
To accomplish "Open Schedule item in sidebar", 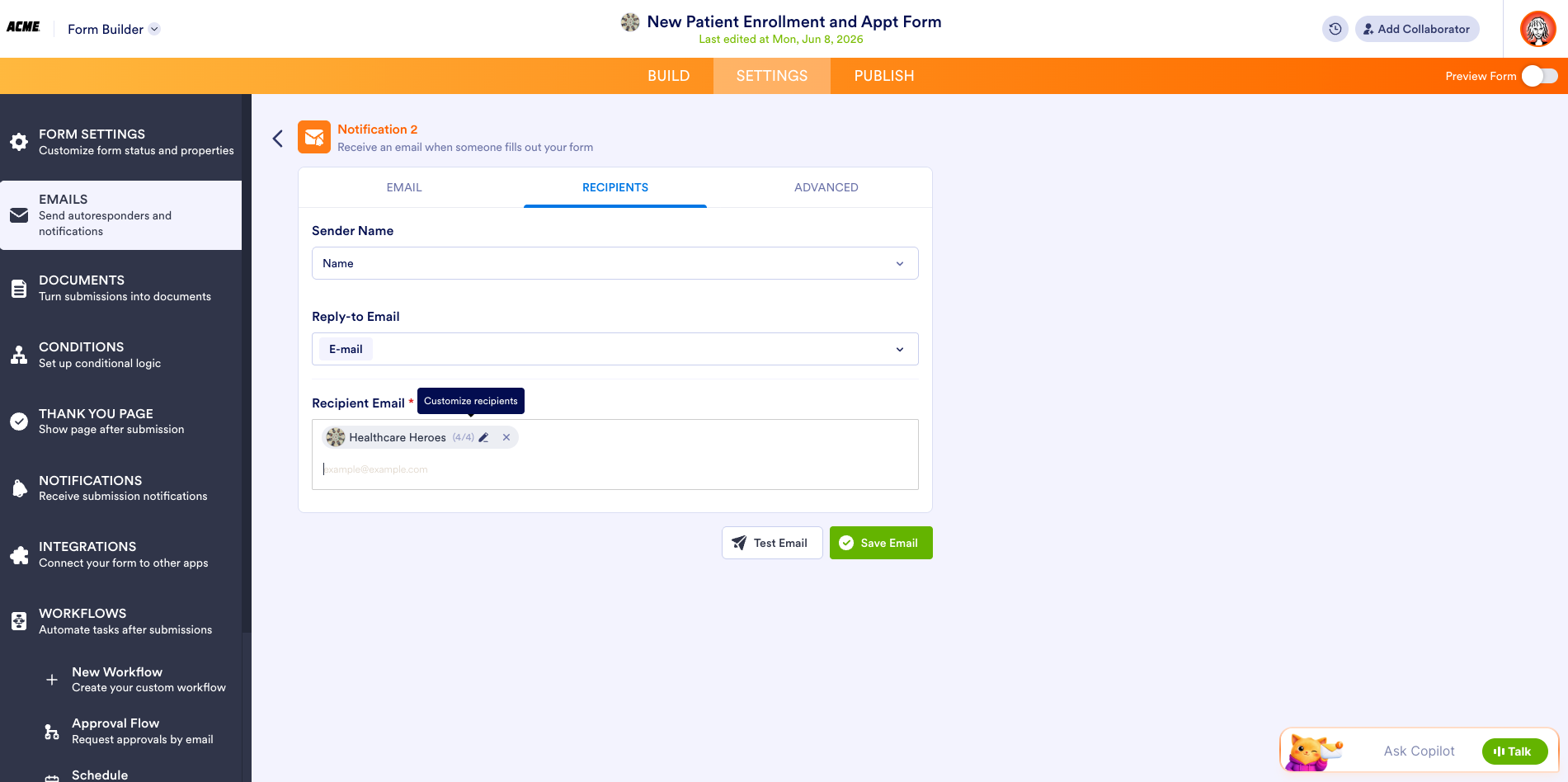I will (x=100, y=775).
